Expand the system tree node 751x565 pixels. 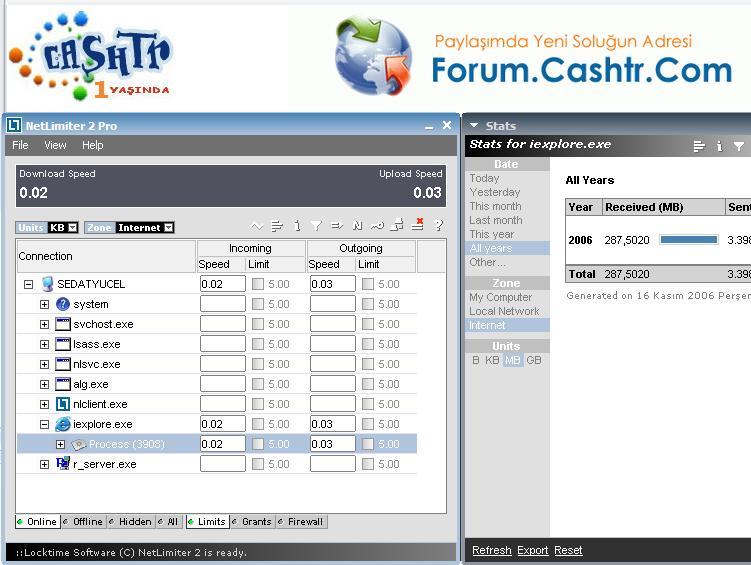click(x=45, y=305)
